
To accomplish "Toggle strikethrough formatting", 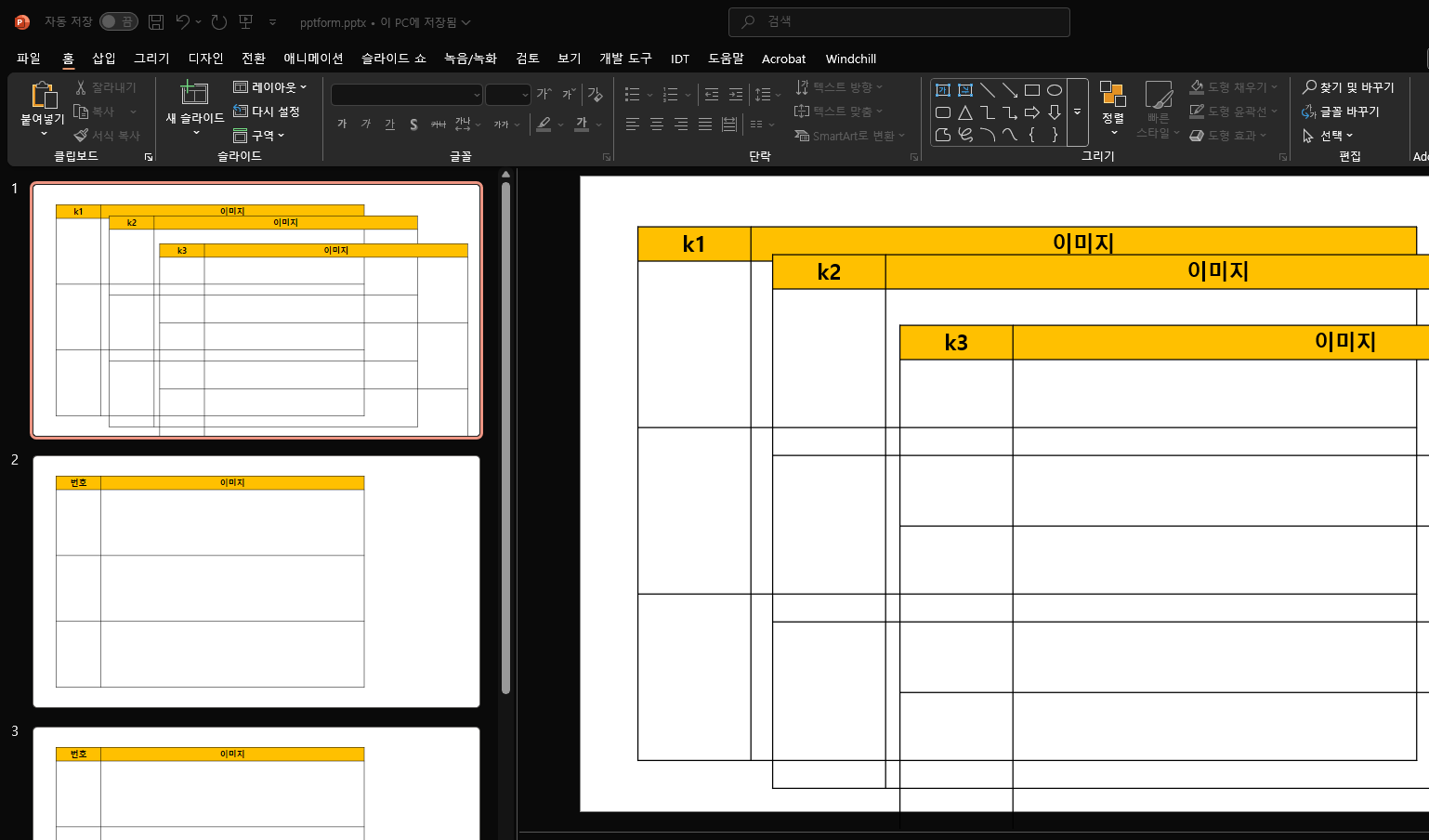I will [439, 124].
